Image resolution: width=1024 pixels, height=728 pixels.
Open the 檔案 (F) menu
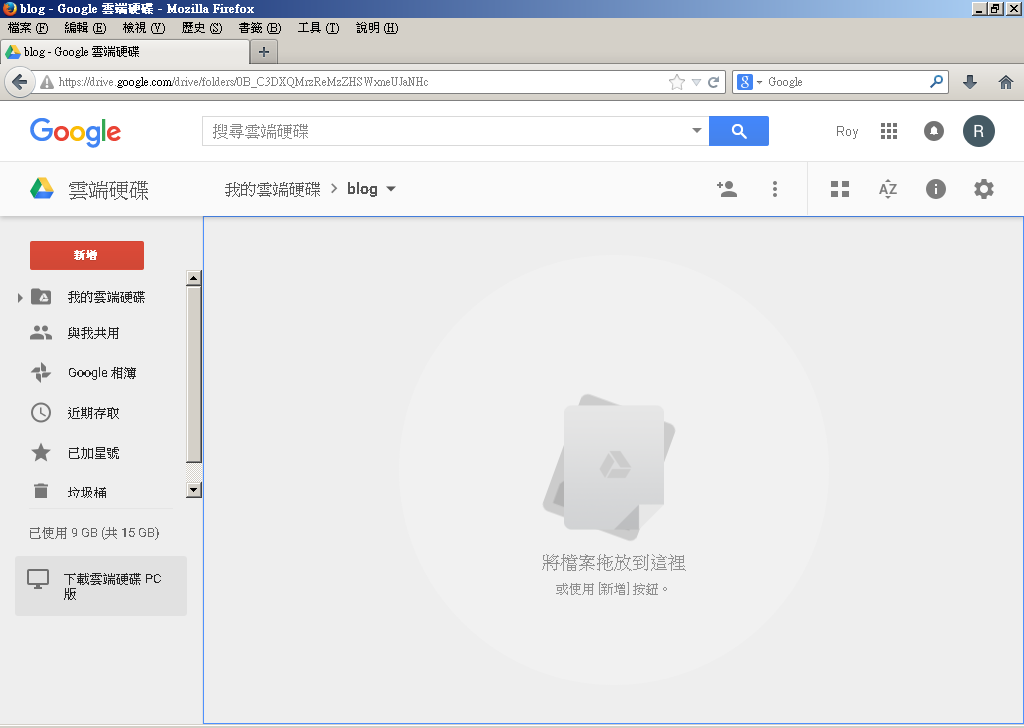27,28
